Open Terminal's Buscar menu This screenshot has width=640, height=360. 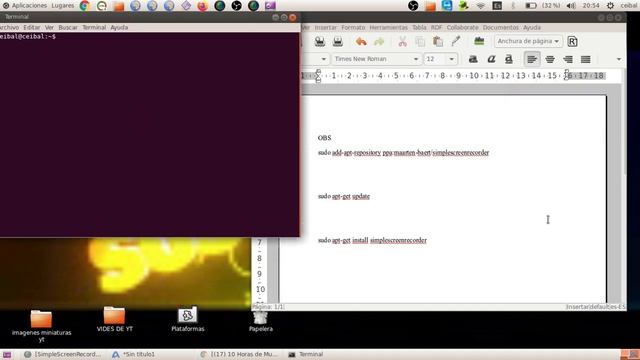[x=68, y=27]
